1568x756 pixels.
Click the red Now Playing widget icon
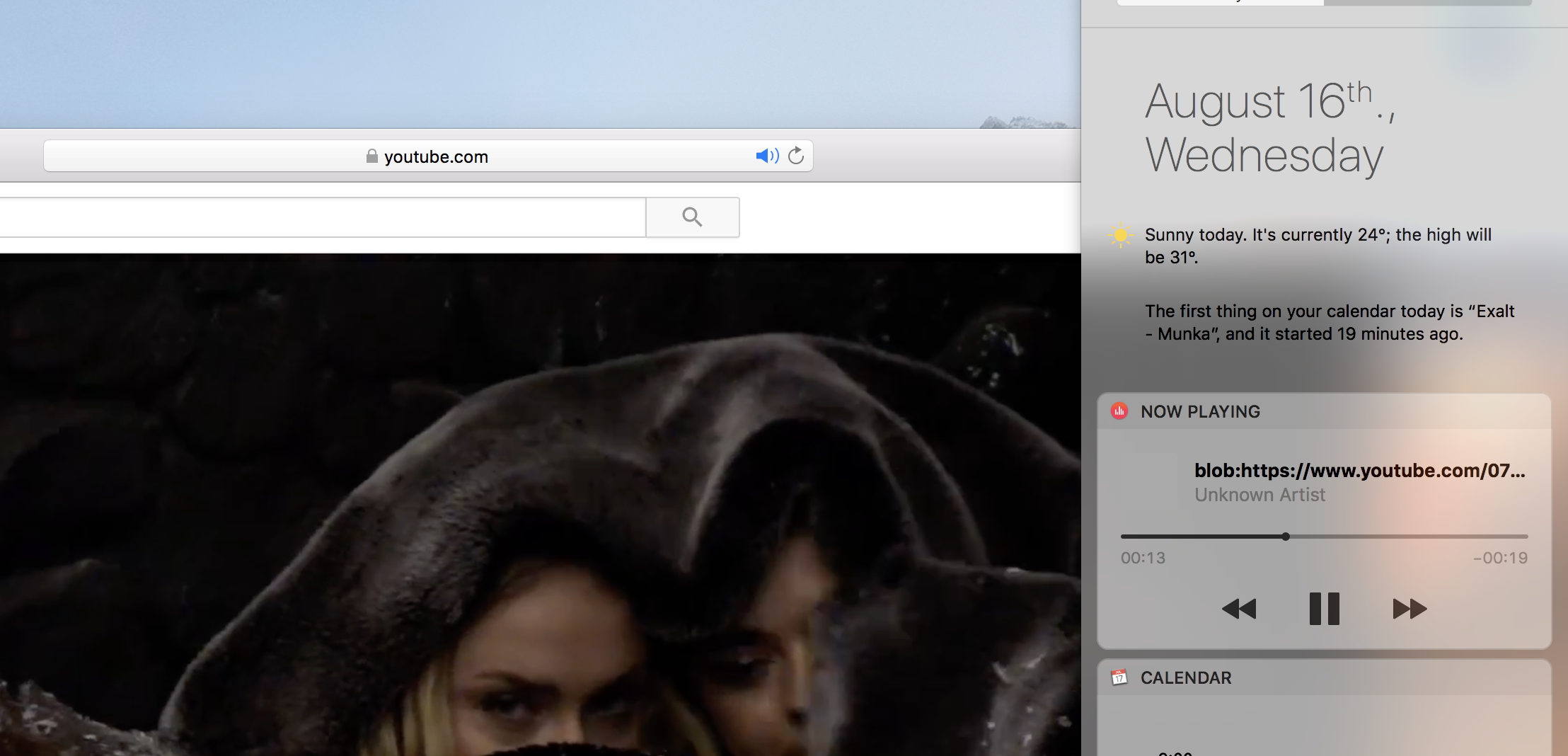click(x=1119, y=411)
